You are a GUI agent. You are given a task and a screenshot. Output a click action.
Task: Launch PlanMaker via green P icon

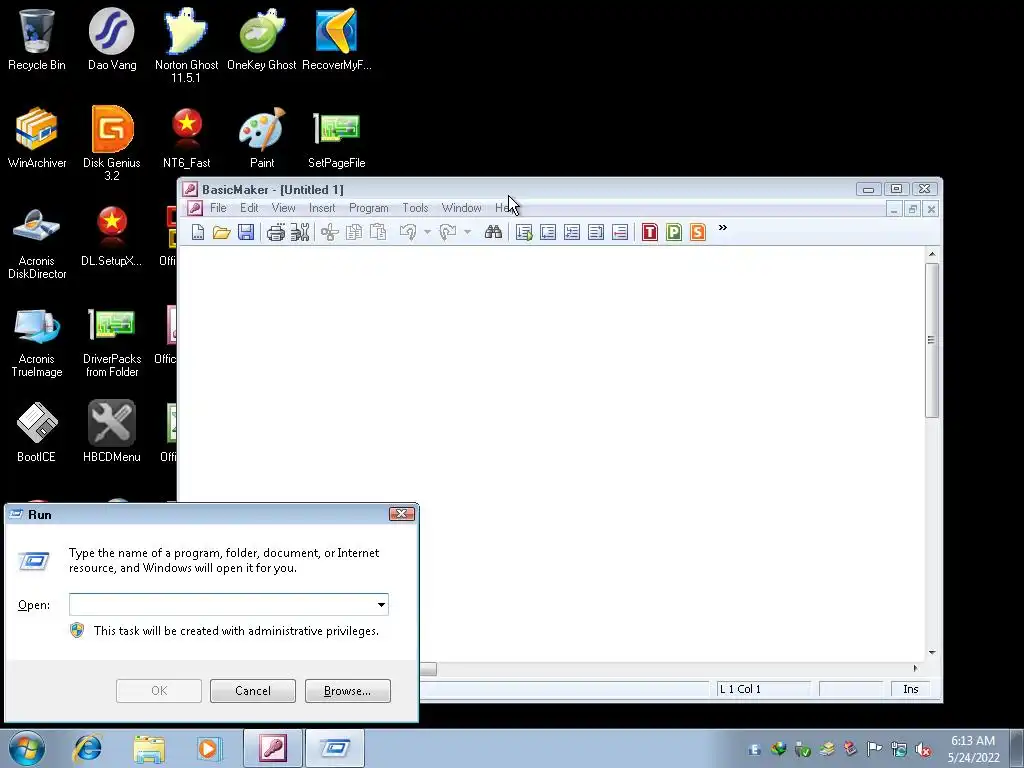pos(674,232)
